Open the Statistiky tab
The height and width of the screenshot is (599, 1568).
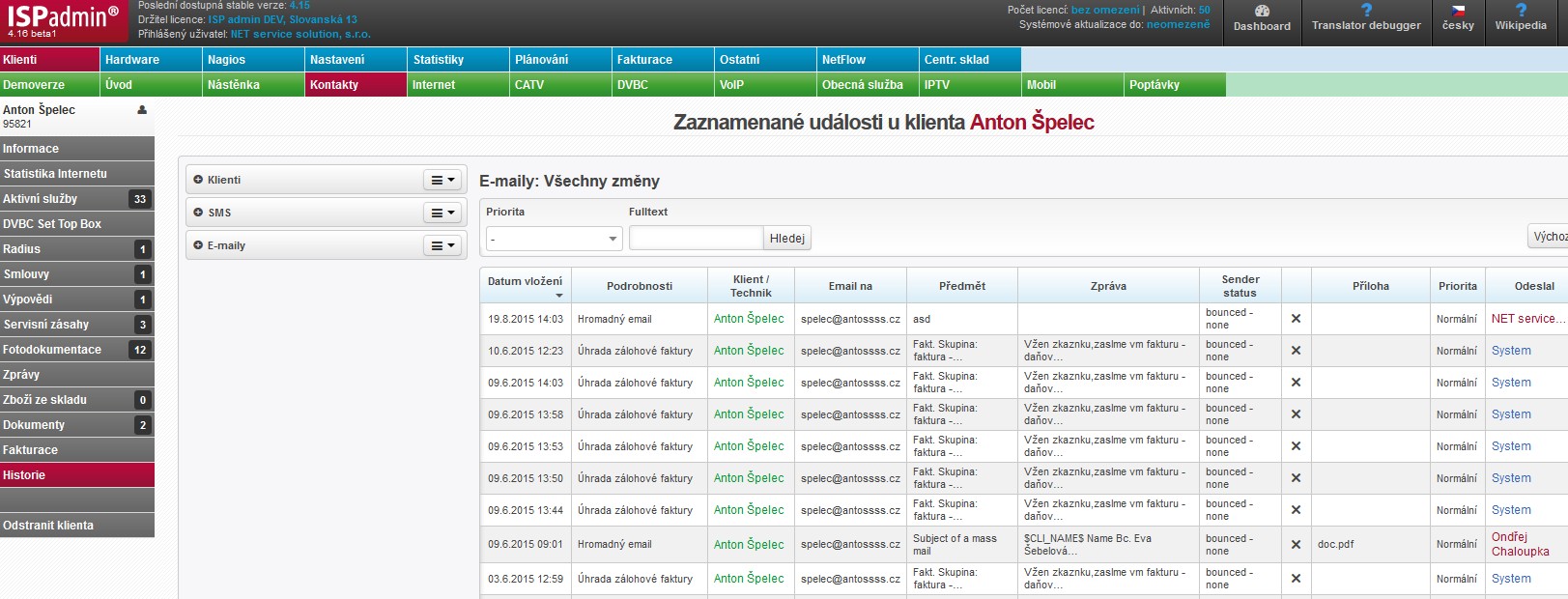(x=459, y=60)
